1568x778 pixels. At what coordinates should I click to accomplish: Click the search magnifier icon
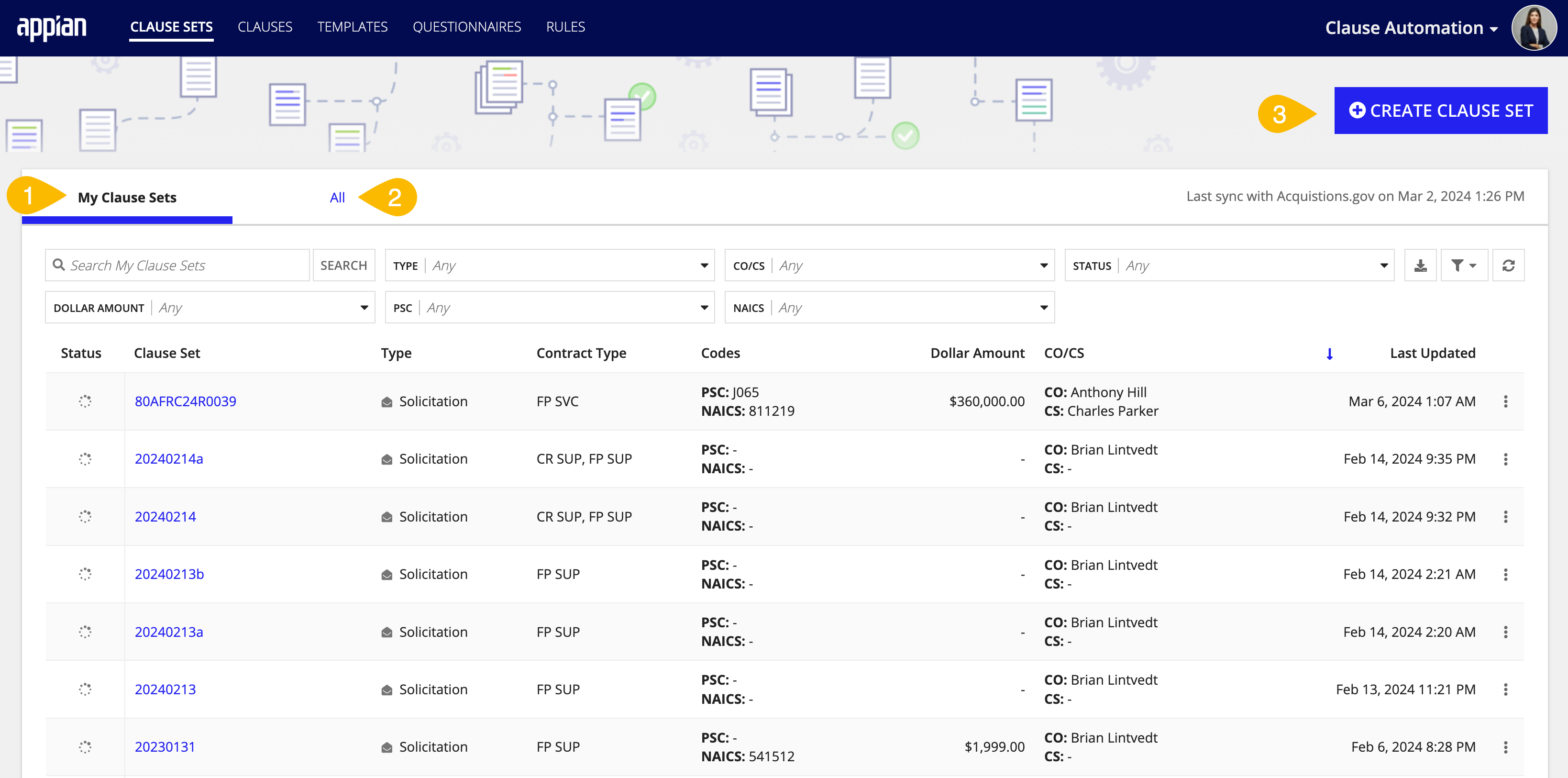point(59,265)
